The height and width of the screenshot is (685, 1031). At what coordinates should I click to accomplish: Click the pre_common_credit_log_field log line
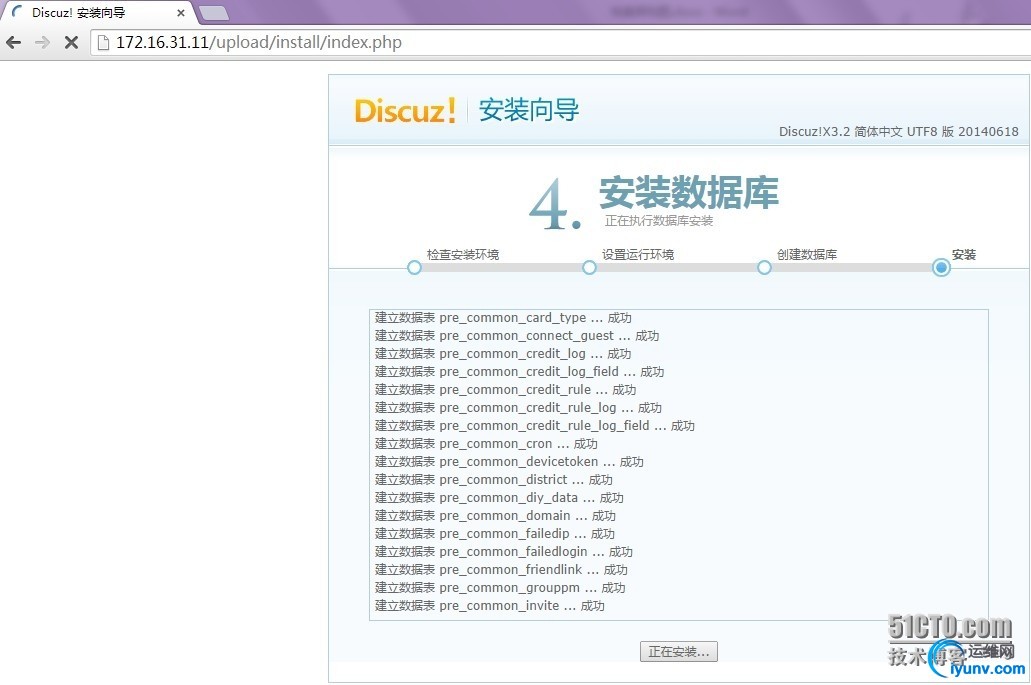(x=519, y=372)
